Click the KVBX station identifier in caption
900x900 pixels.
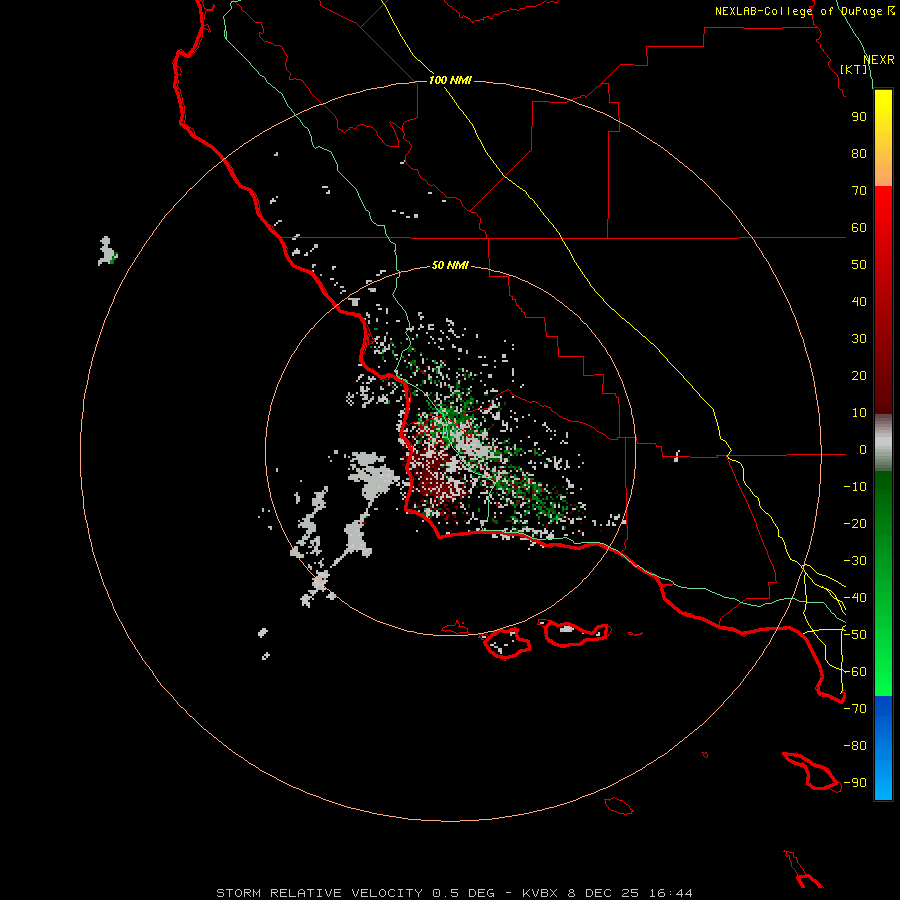click(540, 893)
